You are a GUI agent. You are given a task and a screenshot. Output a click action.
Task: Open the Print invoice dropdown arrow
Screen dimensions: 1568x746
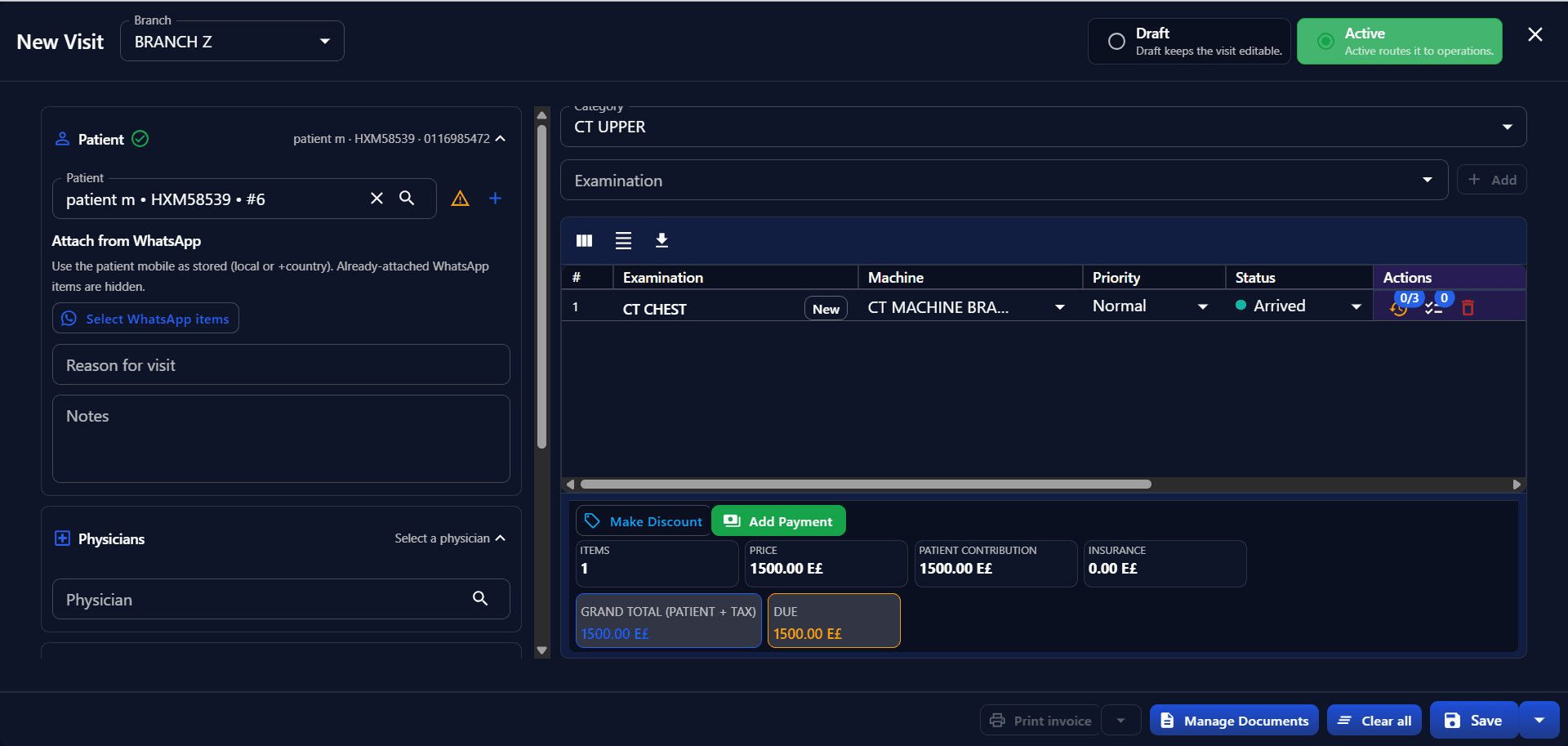point(1120,721)
